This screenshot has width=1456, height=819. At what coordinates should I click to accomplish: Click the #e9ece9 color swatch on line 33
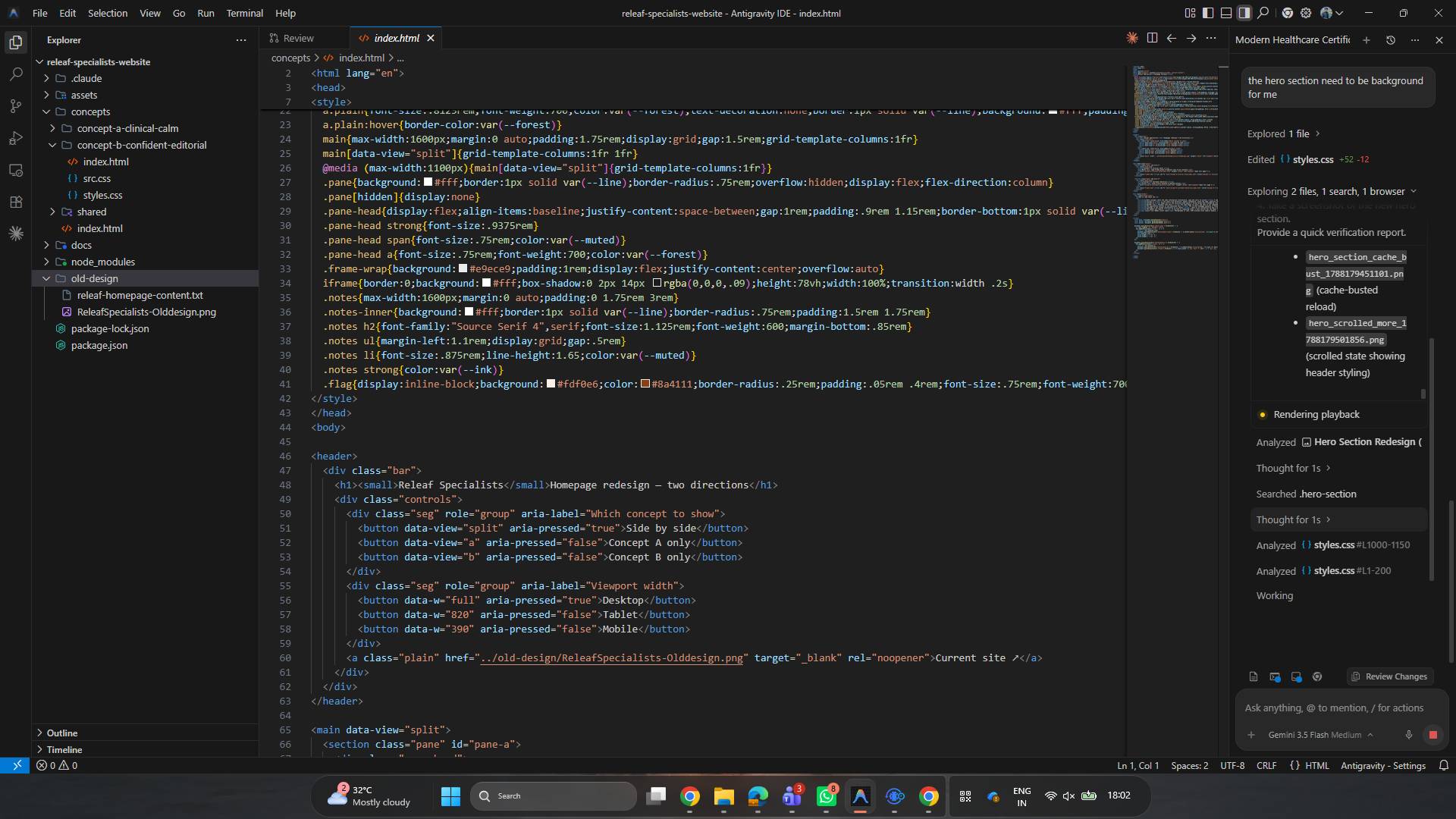click(463, 269)
